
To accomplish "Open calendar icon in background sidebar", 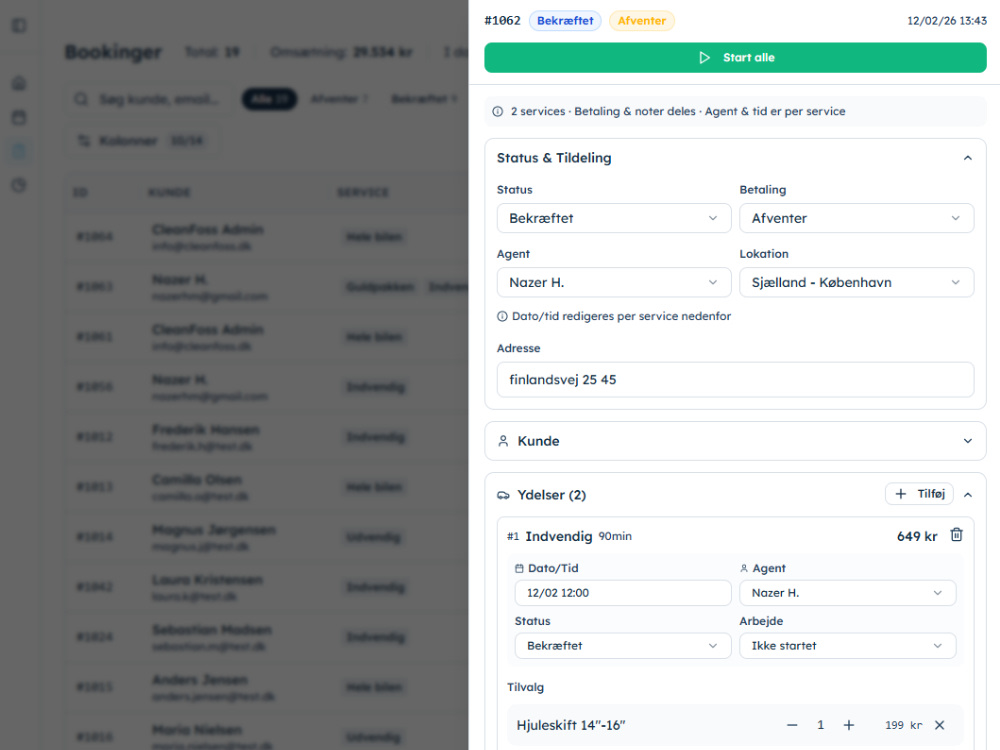I will [x=19, y=117].
